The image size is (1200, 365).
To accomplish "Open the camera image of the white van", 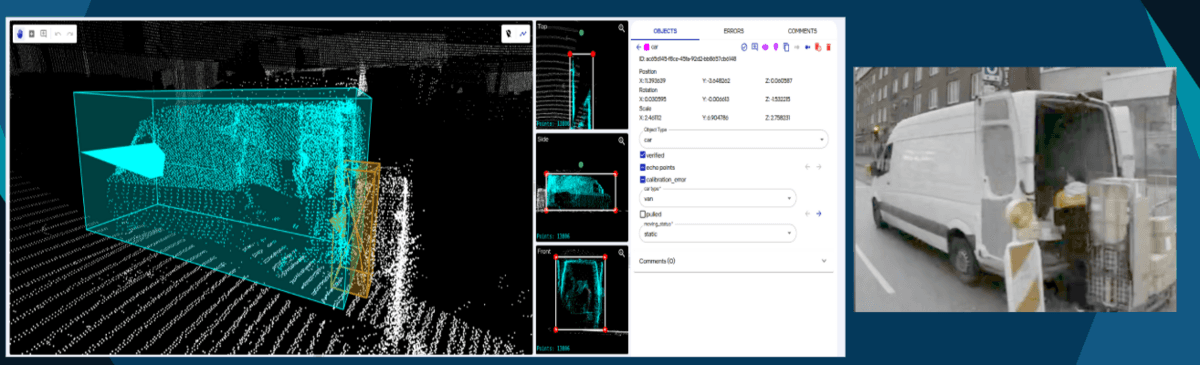I will pyautogui.click(x=1015, y=189).
